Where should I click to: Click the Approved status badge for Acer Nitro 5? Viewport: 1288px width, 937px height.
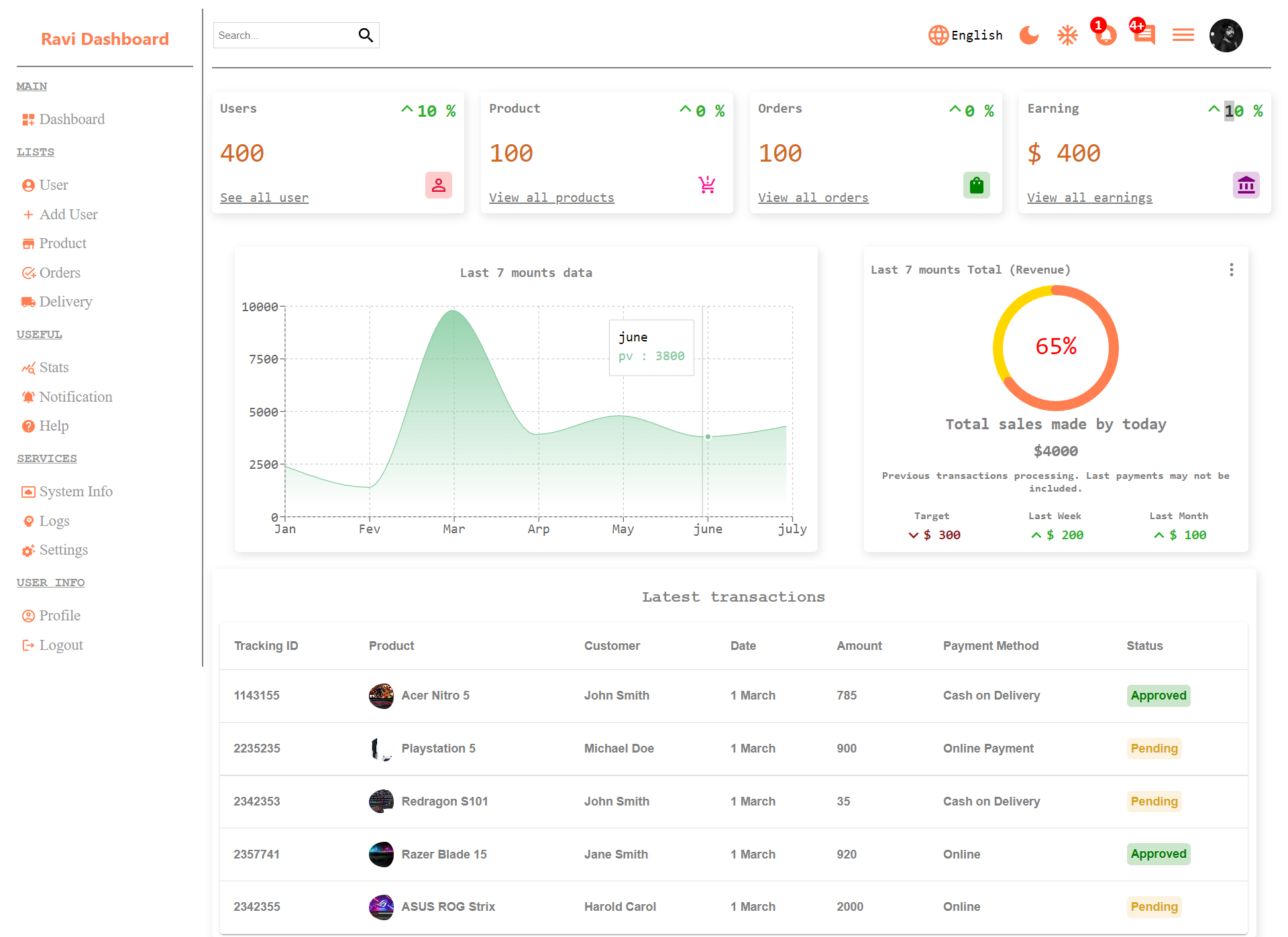(1158, 696)
